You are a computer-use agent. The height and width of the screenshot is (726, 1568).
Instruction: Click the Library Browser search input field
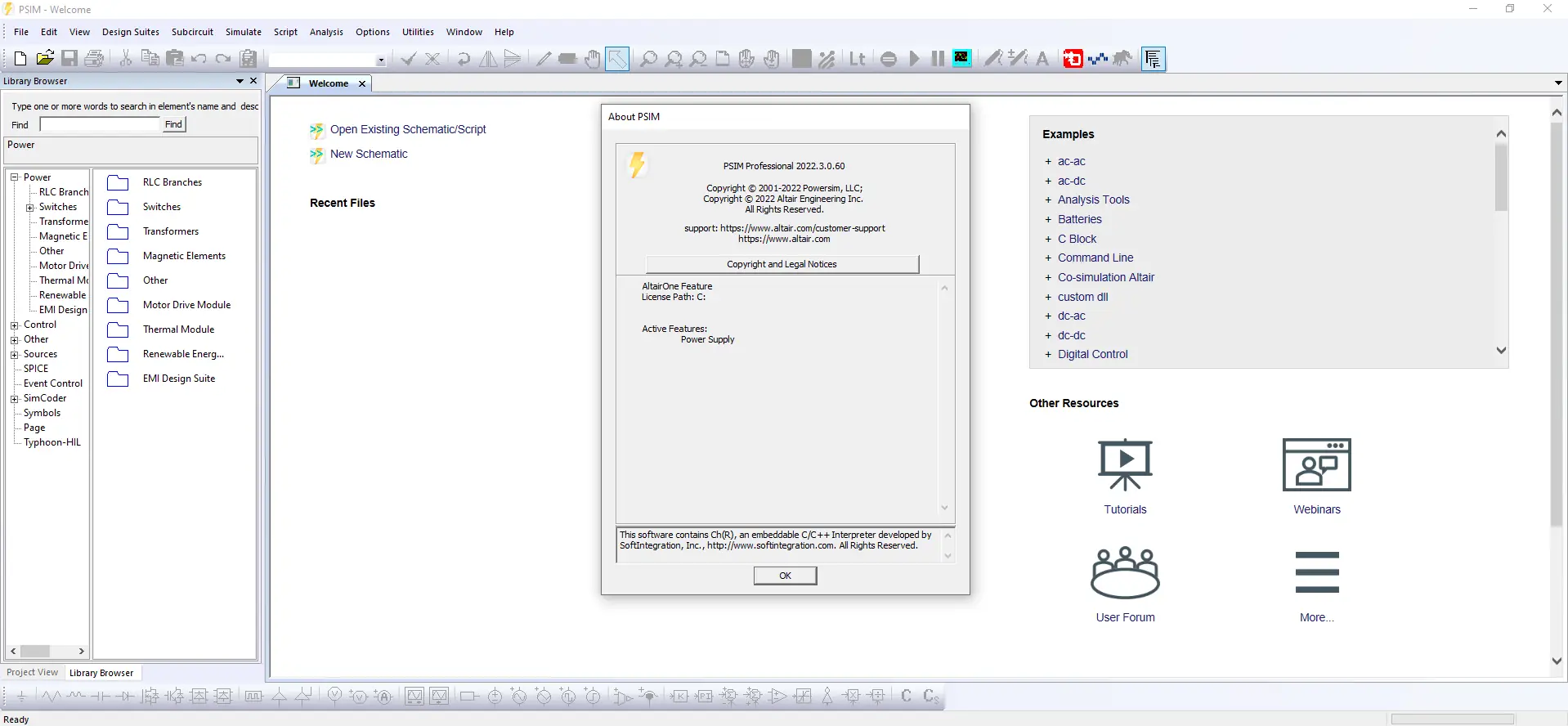(x=100, y=124)
